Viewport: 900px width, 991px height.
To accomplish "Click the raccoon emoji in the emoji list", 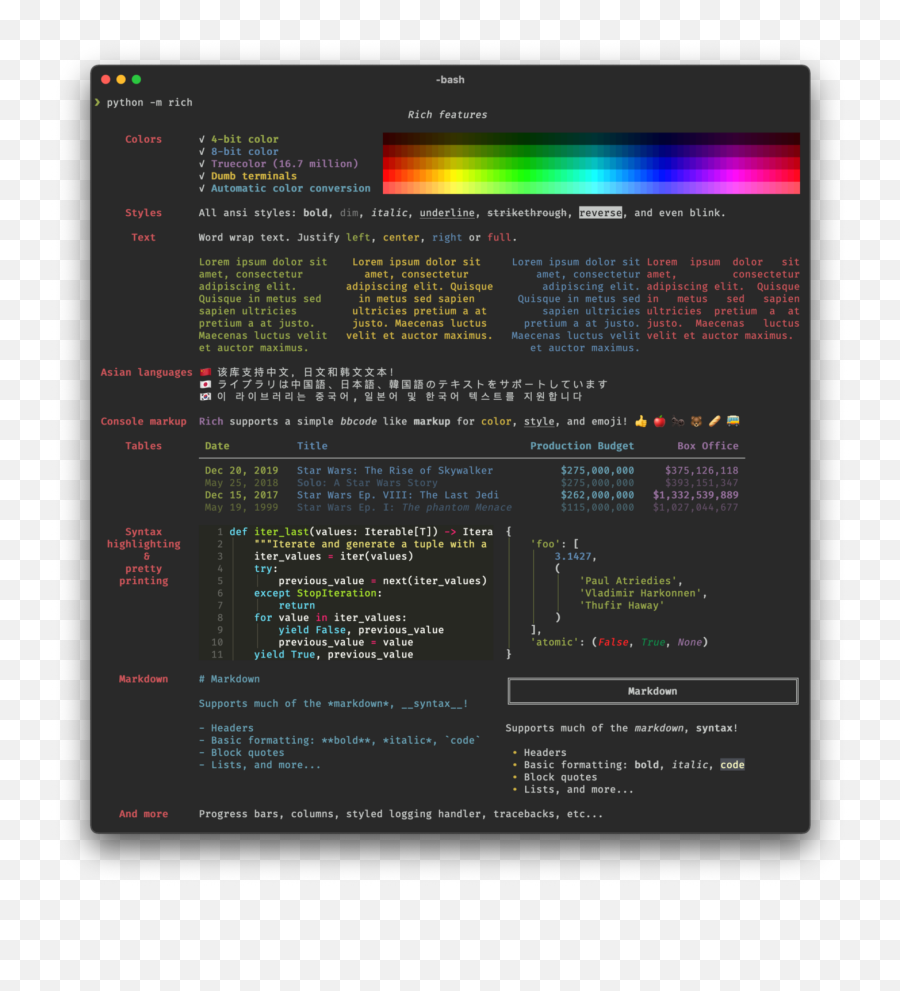I will [678, 421].
